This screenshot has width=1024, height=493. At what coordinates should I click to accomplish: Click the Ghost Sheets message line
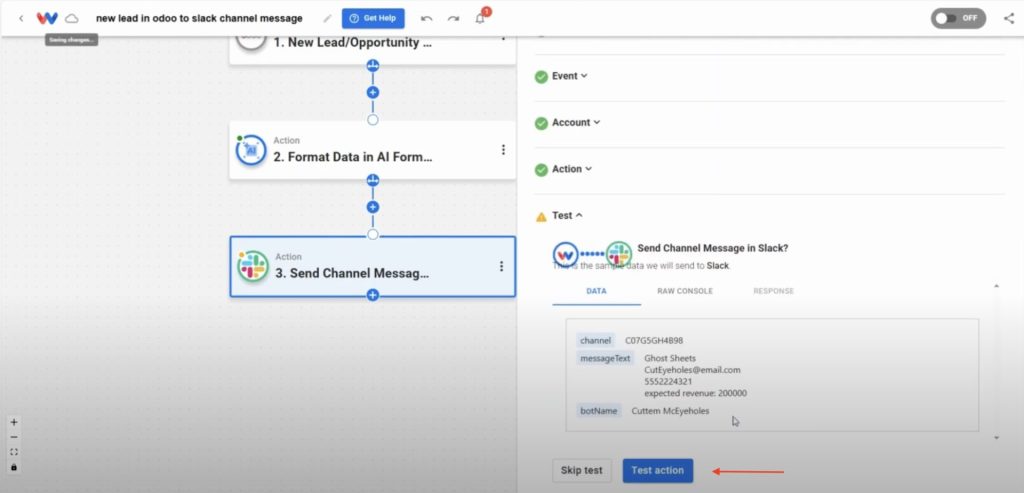[x=670, y=358]
